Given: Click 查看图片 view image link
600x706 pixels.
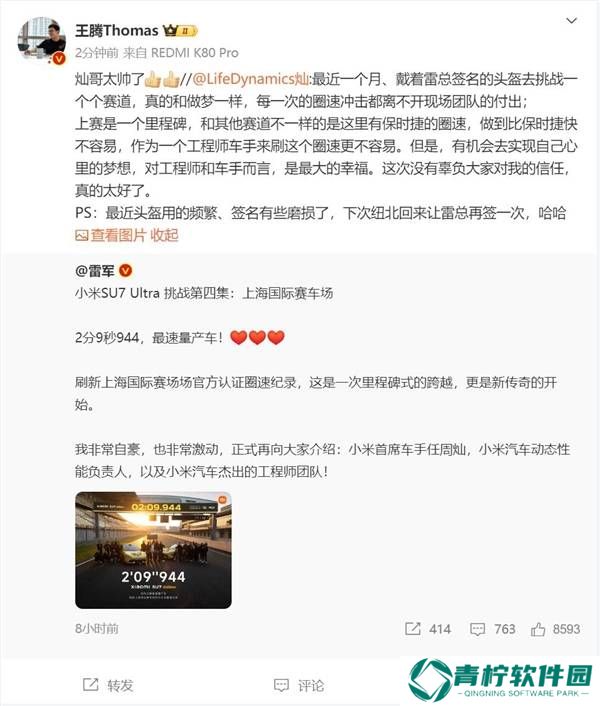Looking at the screenshot, I should [x=118, y=235].
